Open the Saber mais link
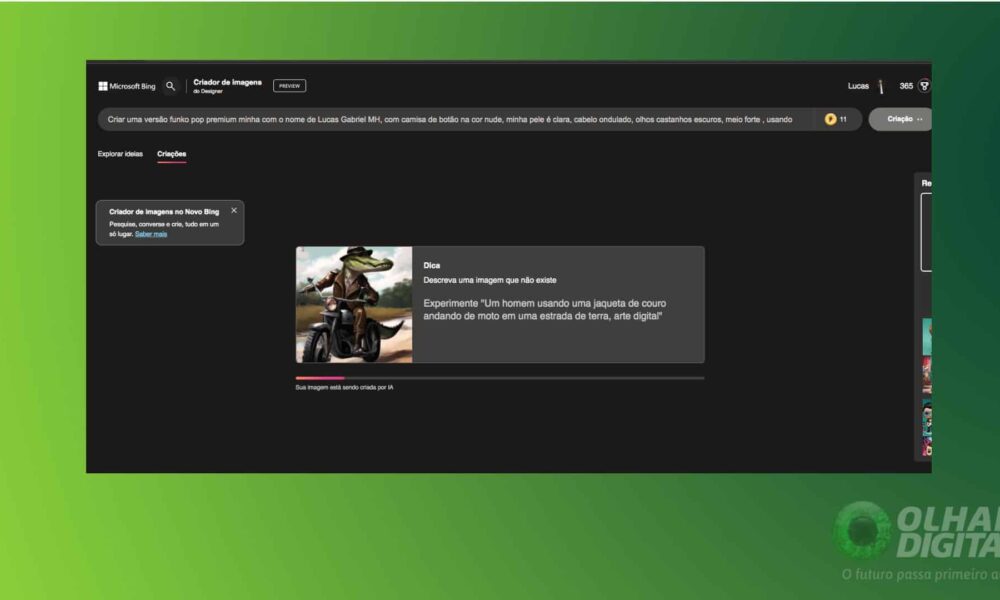 pyautogui.click(x=151, y=234)
